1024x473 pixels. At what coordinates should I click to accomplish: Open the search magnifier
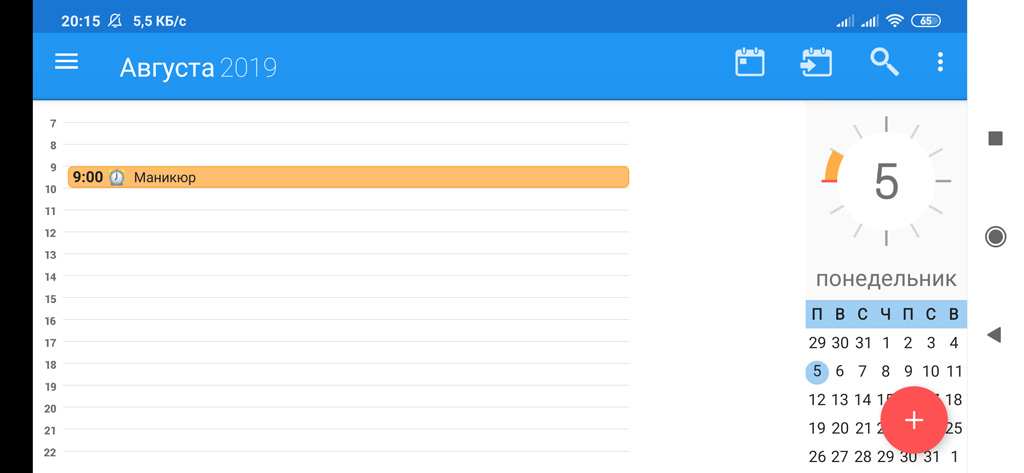(884, 62)
